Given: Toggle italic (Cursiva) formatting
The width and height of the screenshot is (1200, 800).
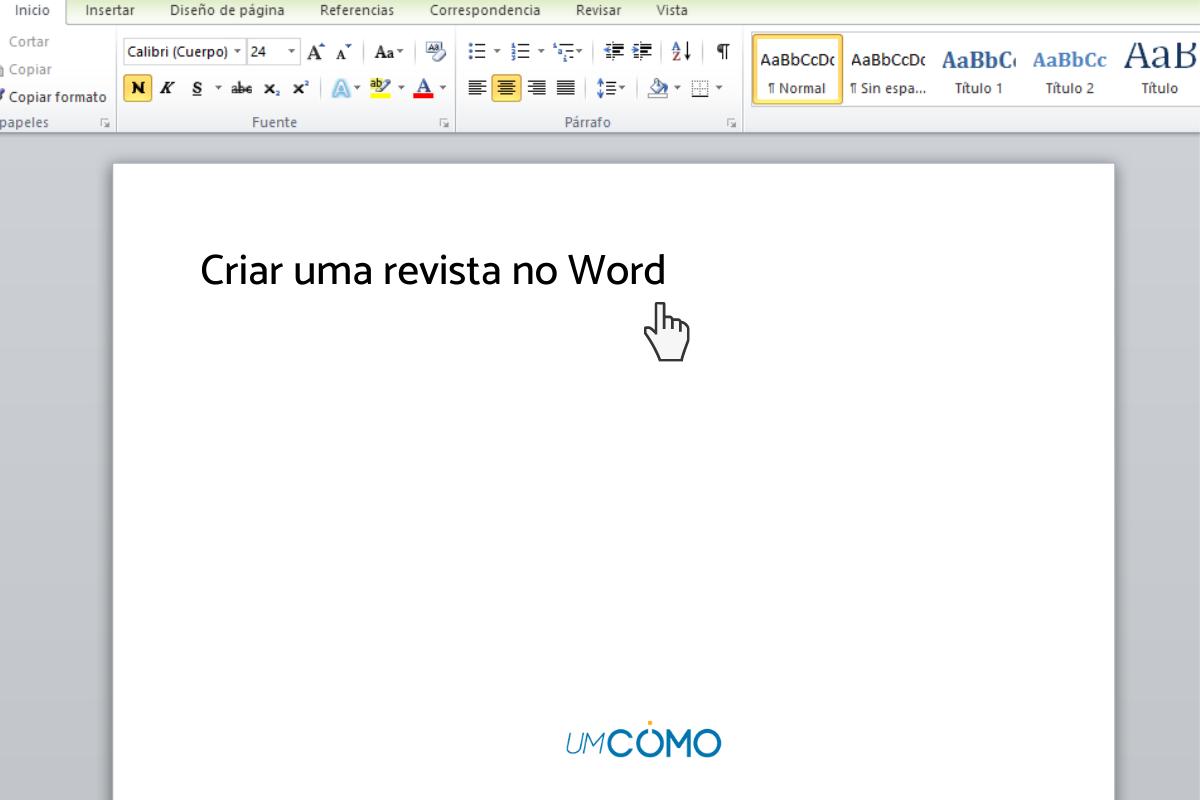Looking at the screenshot, I should [167, 89].
